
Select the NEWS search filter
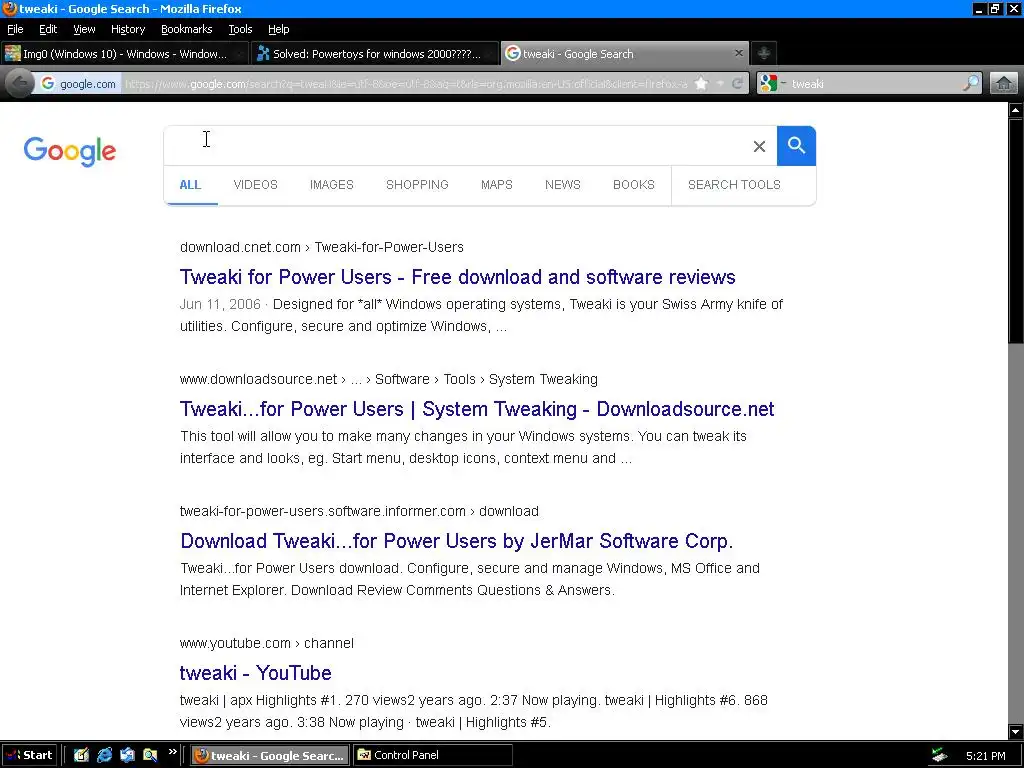pos(563,185)
